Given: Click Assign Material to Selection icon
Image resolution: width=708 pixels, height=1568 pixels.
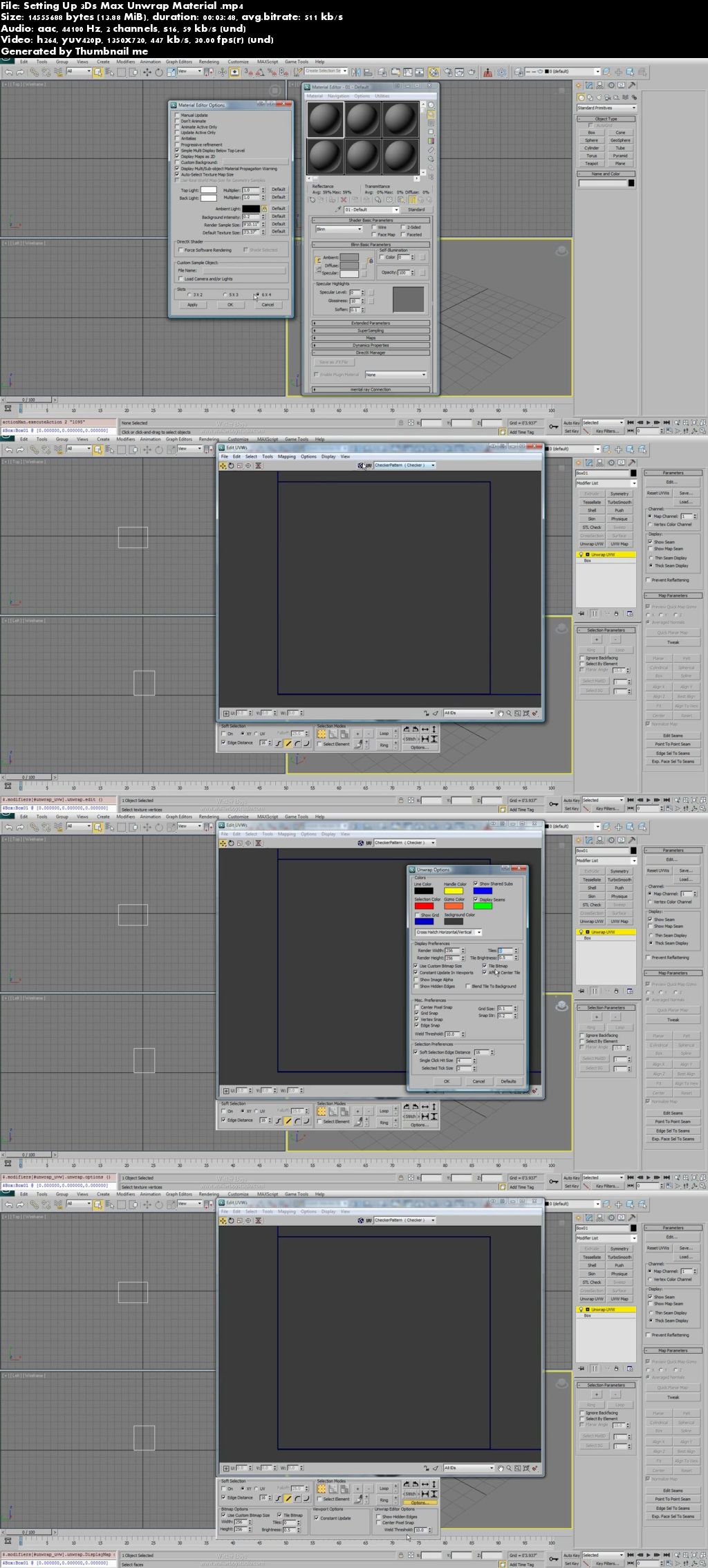Looking at the screenshot, I should pyautogui.click(x=332, y=200).
